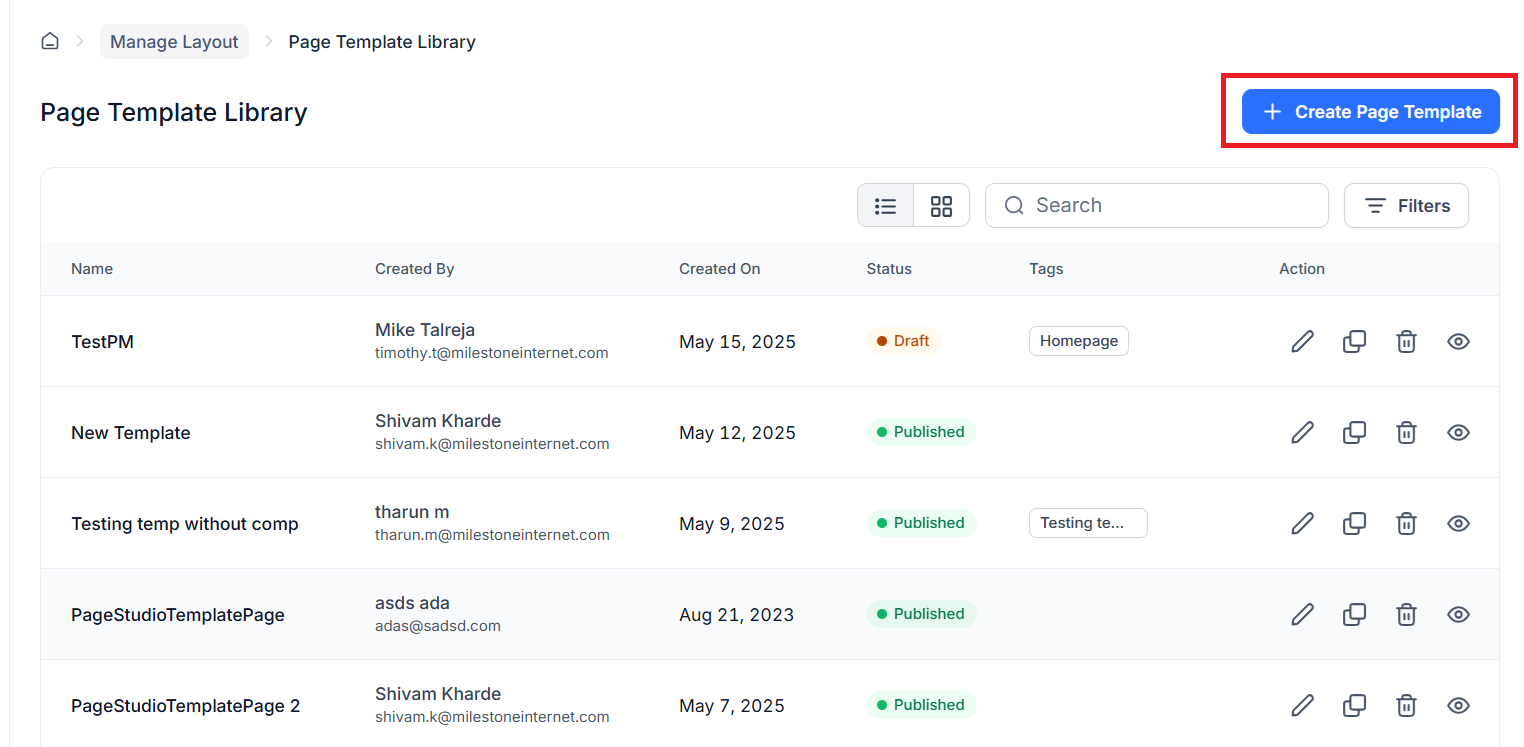Screen dimensions: 1524x747
Task: Duplicate PageStudioTemplatePage 2 template
Action: point(1355,706)
